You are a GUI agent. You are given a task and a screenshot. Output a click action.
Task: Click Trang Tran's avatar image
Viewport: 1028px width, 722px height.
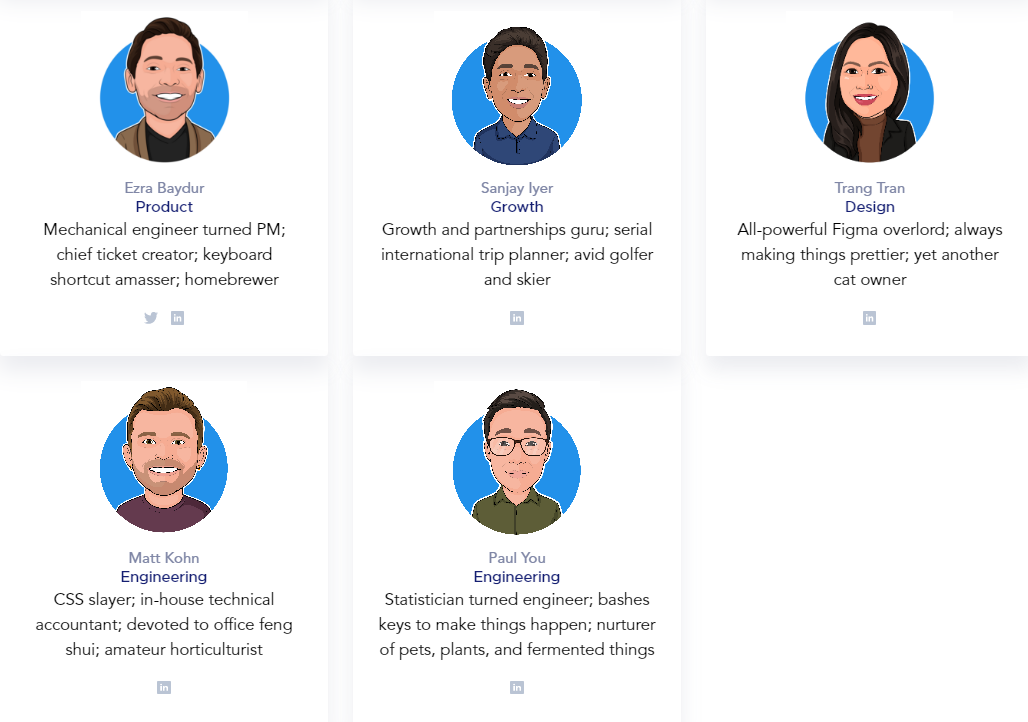pyautogui.click(x=869, y=95)
